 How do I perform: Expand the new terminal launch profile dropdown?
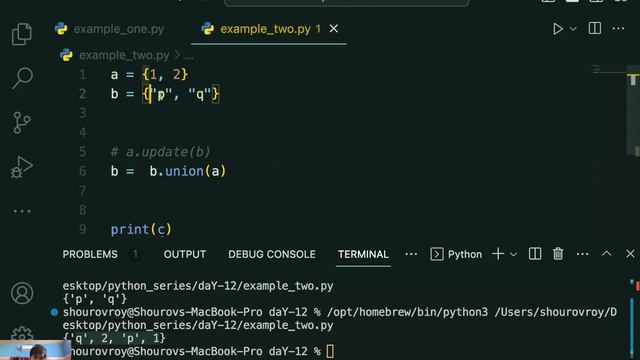513,254
